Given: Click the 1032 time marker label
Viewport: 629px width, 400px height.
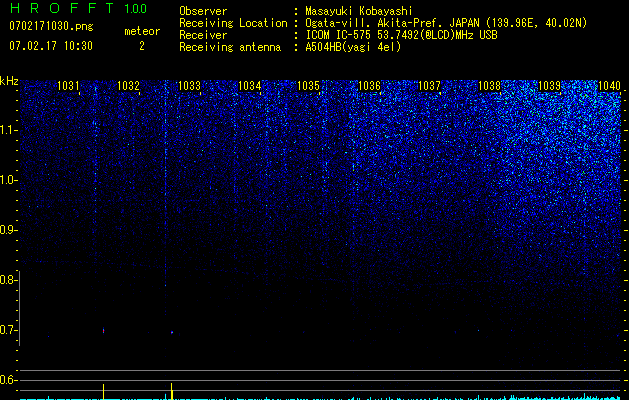Looking at the screenshot, I should coord(128,86).
